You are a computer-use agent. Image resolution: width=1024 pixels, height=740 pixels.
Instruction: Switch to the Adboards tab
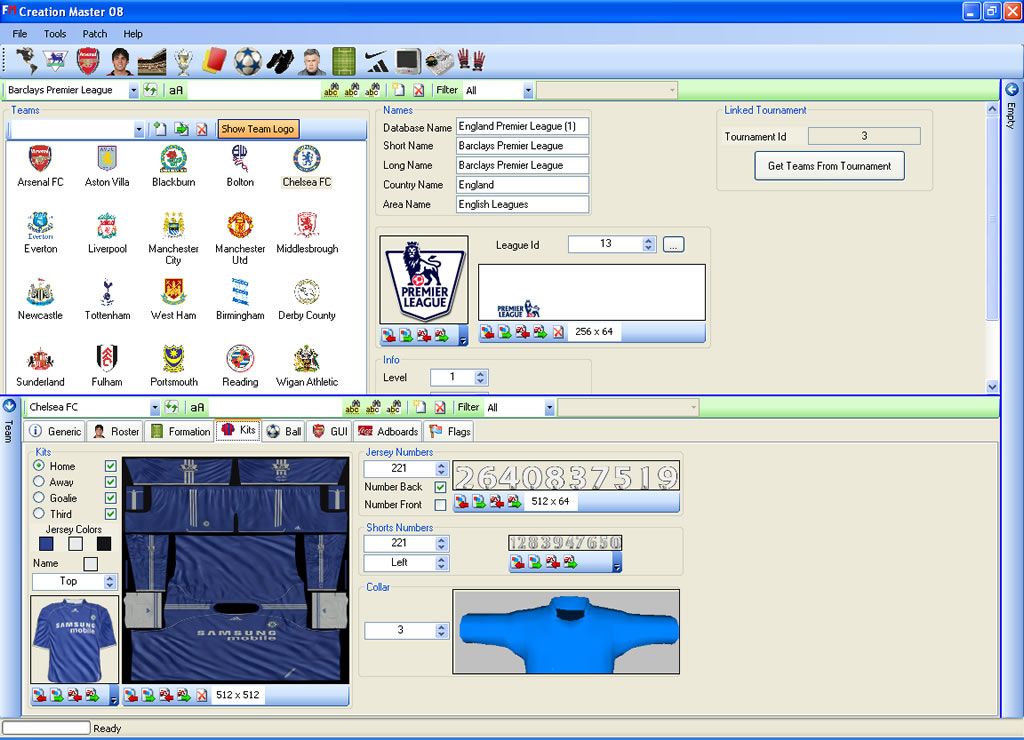[388, 432]
